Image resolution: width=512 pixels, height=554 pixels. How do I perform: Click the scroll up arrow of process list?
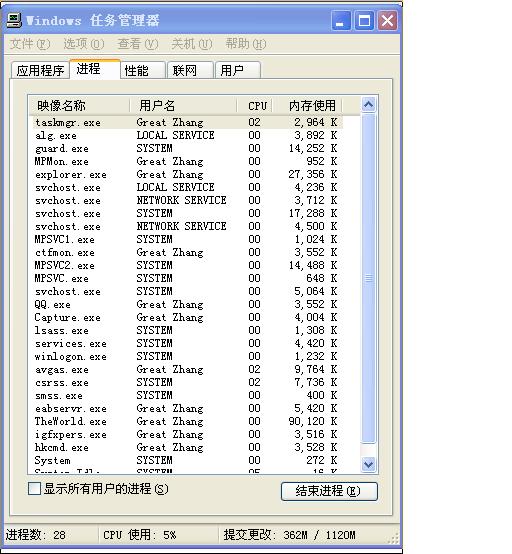(x=369, y=105)
